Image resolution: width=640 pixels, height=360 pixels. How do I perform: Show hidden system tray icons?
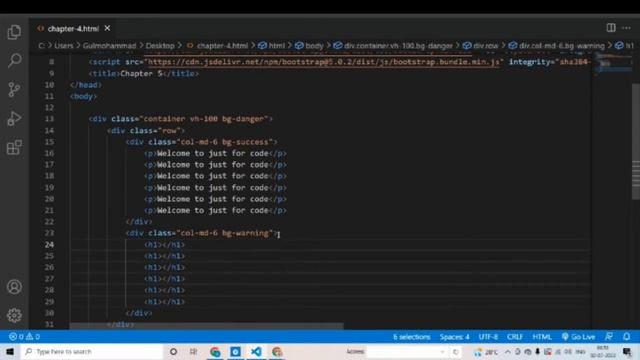point(507,351)
